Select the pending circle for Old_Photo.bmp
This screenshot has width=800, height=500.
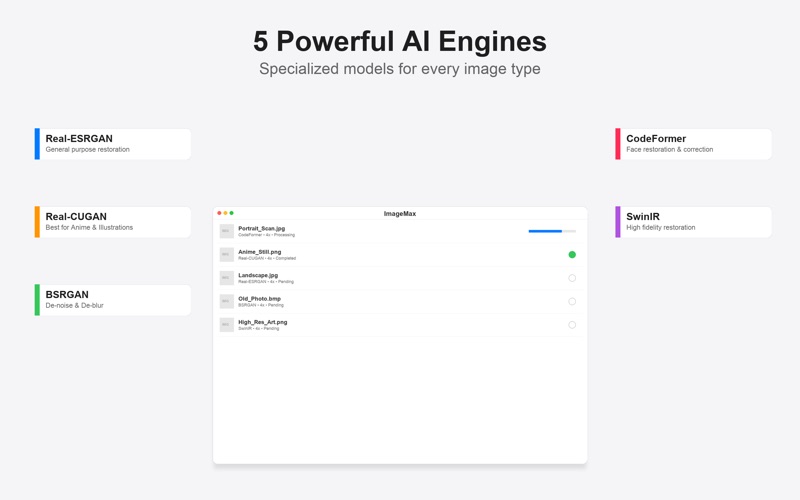click(x=572, y=302)
